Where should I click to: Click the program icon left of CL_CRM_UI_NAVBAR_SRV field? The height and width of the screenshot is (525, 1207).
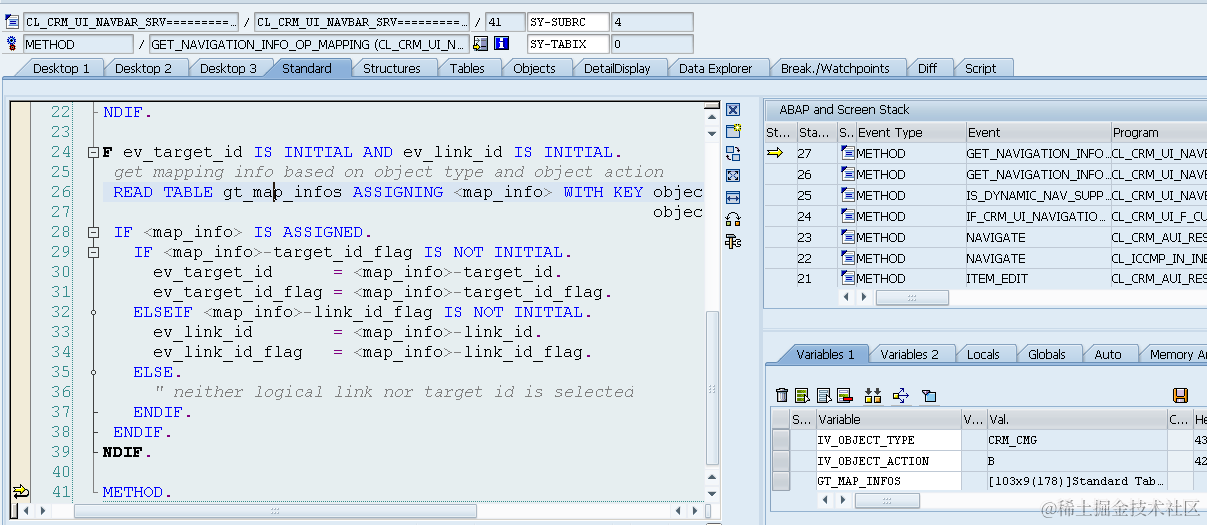click(x=12, y=22)
